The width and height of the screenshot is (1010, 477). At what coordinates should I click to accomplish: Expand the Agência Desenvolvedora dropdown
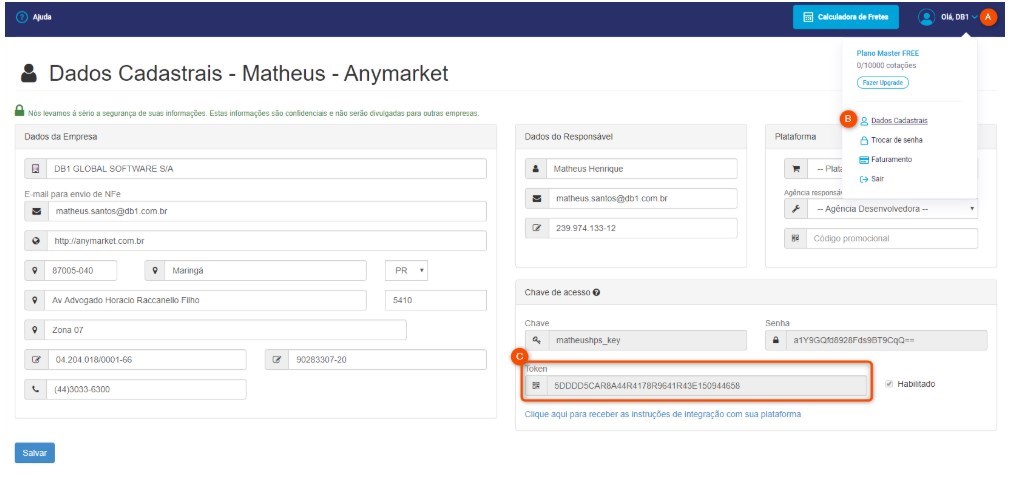pos(880,209)
